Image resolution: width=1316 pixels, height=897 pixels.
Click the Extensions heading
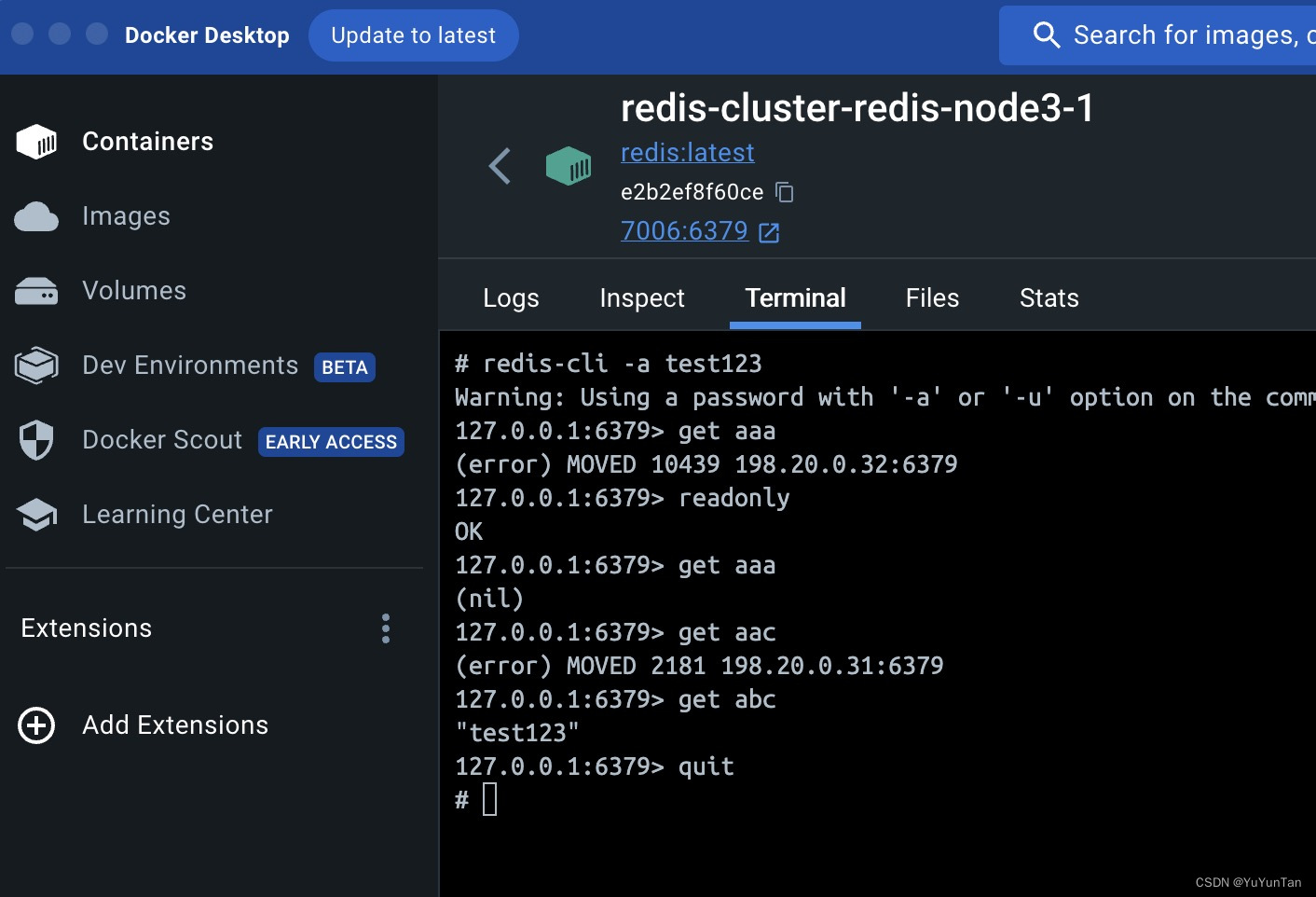[x=87, y=628]
